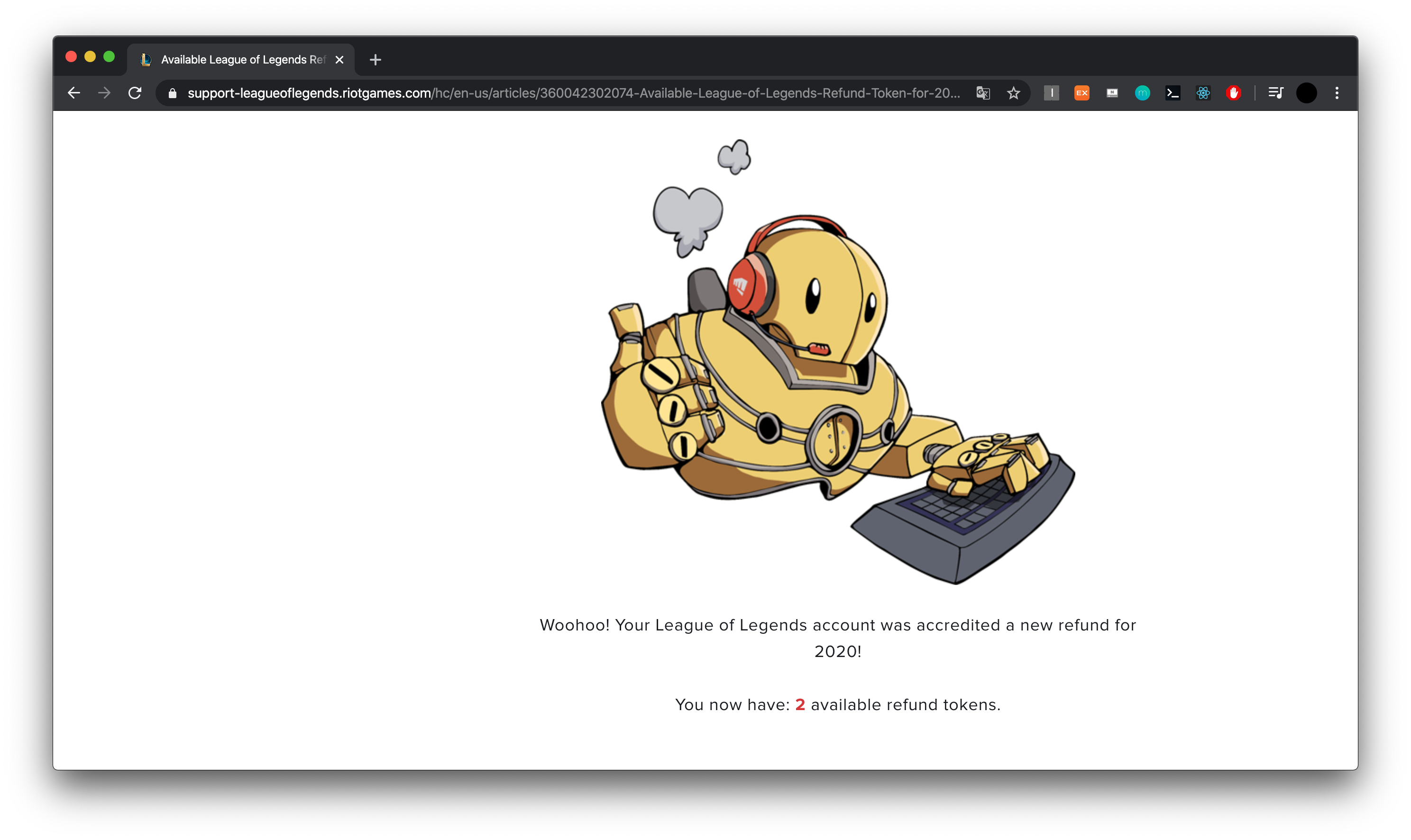1411x840 pixels.
Task: Click the 'N' screen extension icon
Action: click(x=1112, y=93)
